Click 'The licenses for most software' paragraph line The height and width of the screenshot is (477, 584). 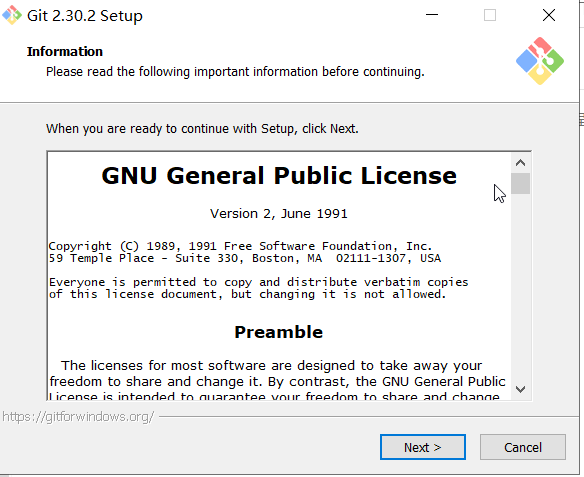272,366
